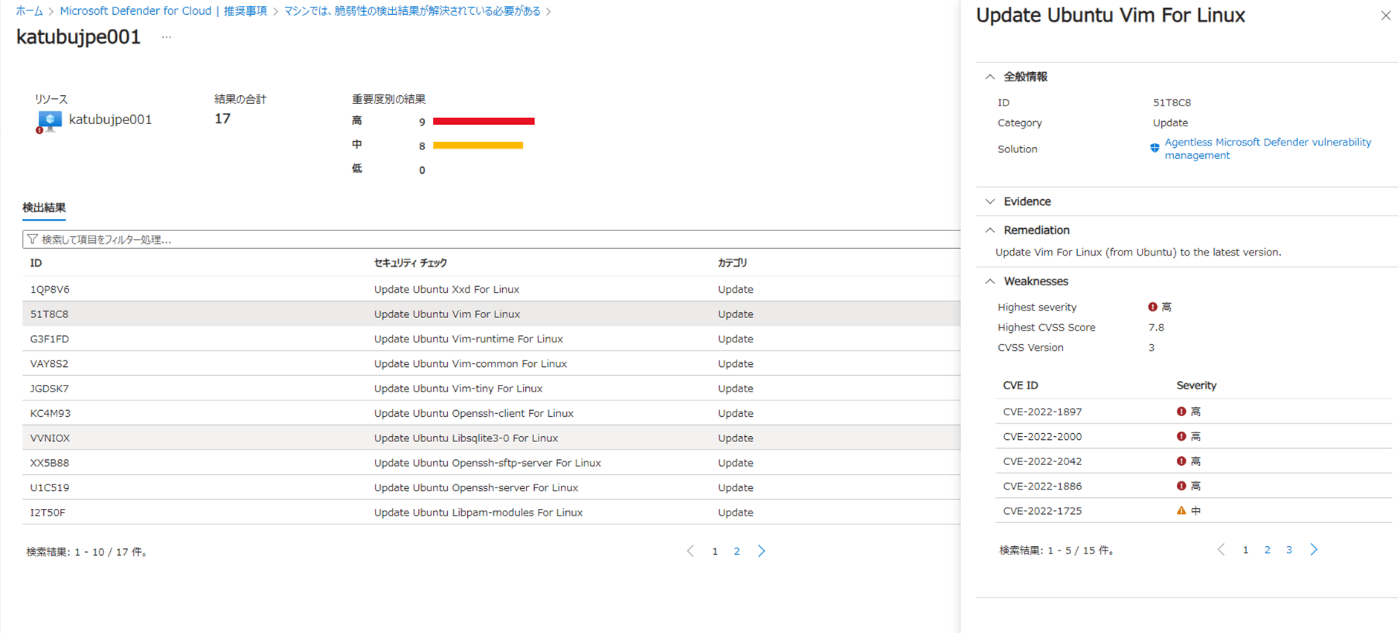Select finding VVNIOX Libsqlite3-0

tap(491, 438)
